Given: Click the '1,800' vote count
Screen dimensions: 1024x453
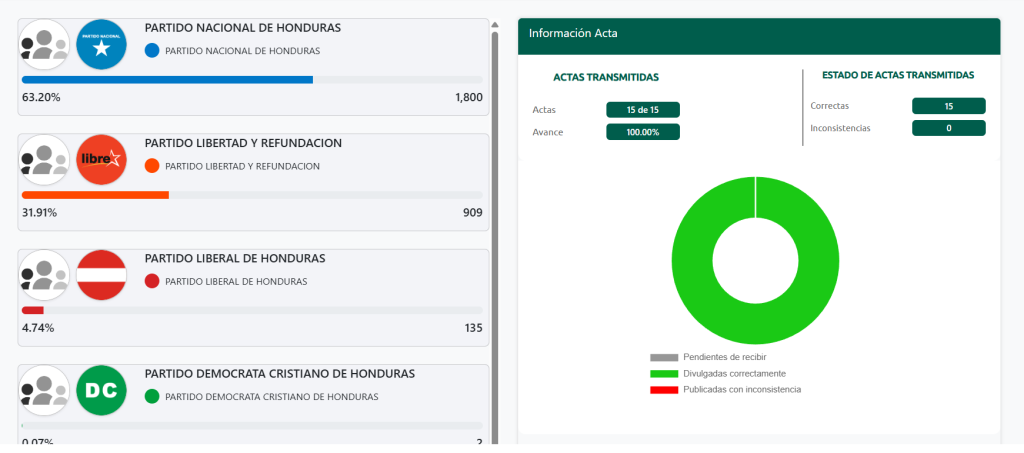Looking at the screenshot, I should tap(469, 97).
